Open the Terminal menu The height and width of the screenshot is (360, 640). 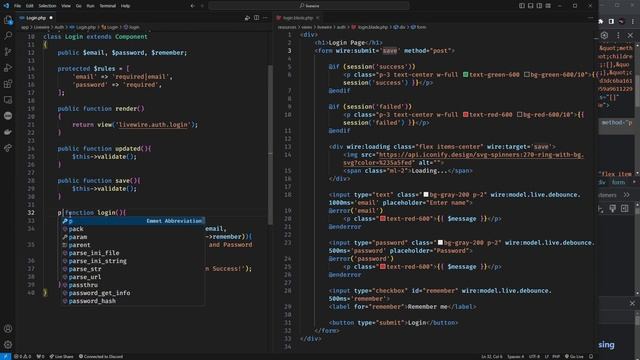(x=108, y=6)
